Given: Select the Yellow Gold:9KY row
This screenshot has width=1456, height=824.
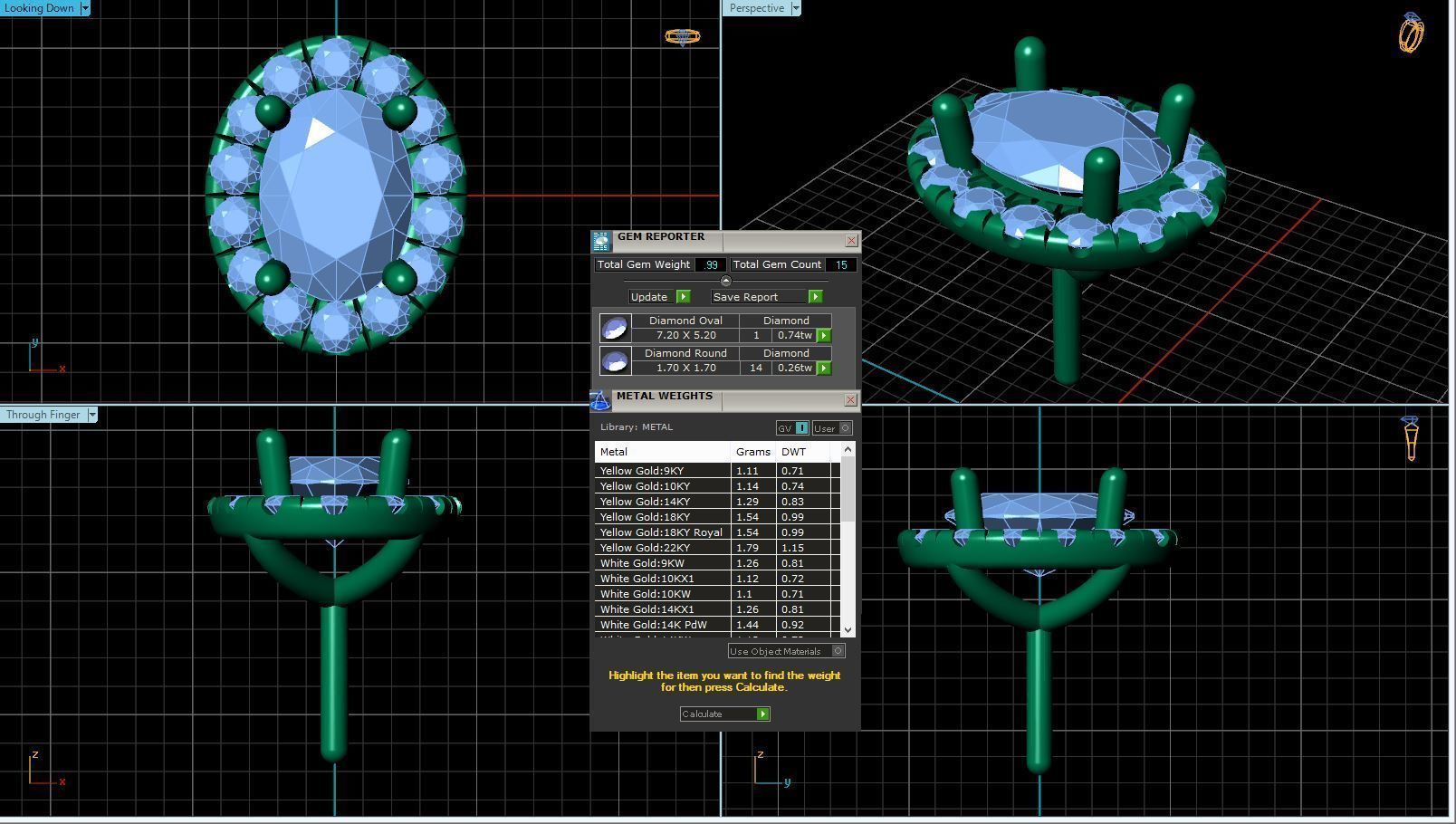Looking at the screenshot, I should (x=717, y=471).
